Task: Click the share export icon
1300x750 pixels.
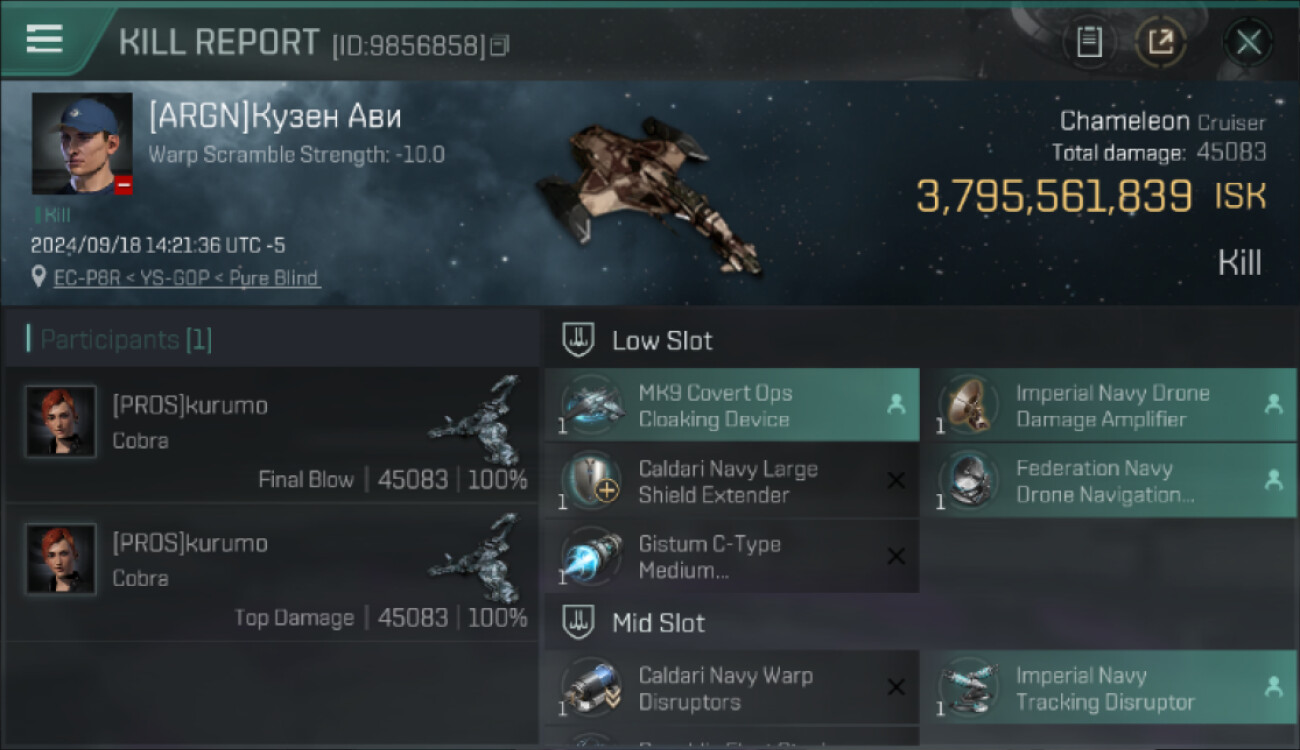Action: coord(1160,42)
